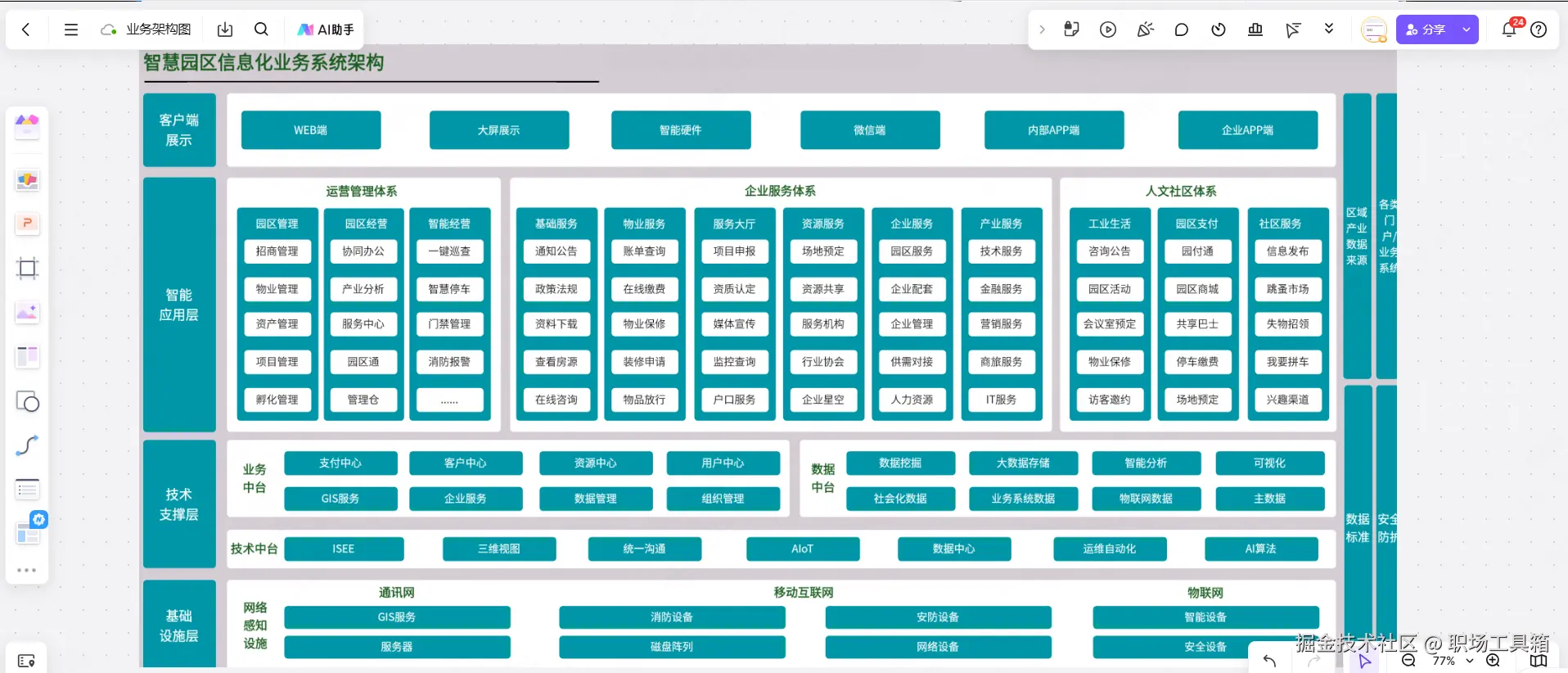The height and width of the screenshot is (673, 1568).
Task: Click the export/download icon
Action: click(225, 29)
